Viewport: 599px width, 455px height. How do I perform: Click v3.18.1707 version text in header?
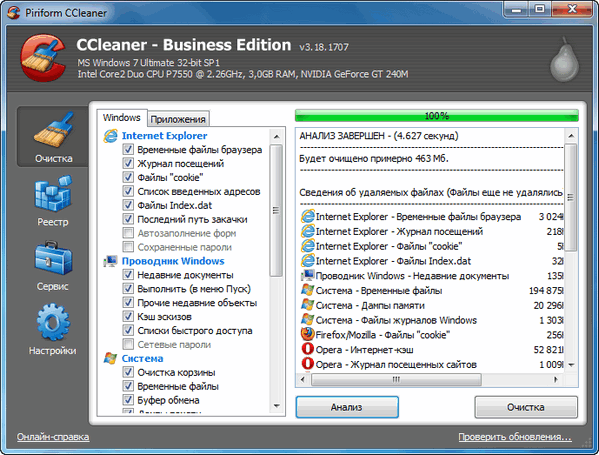324,47
